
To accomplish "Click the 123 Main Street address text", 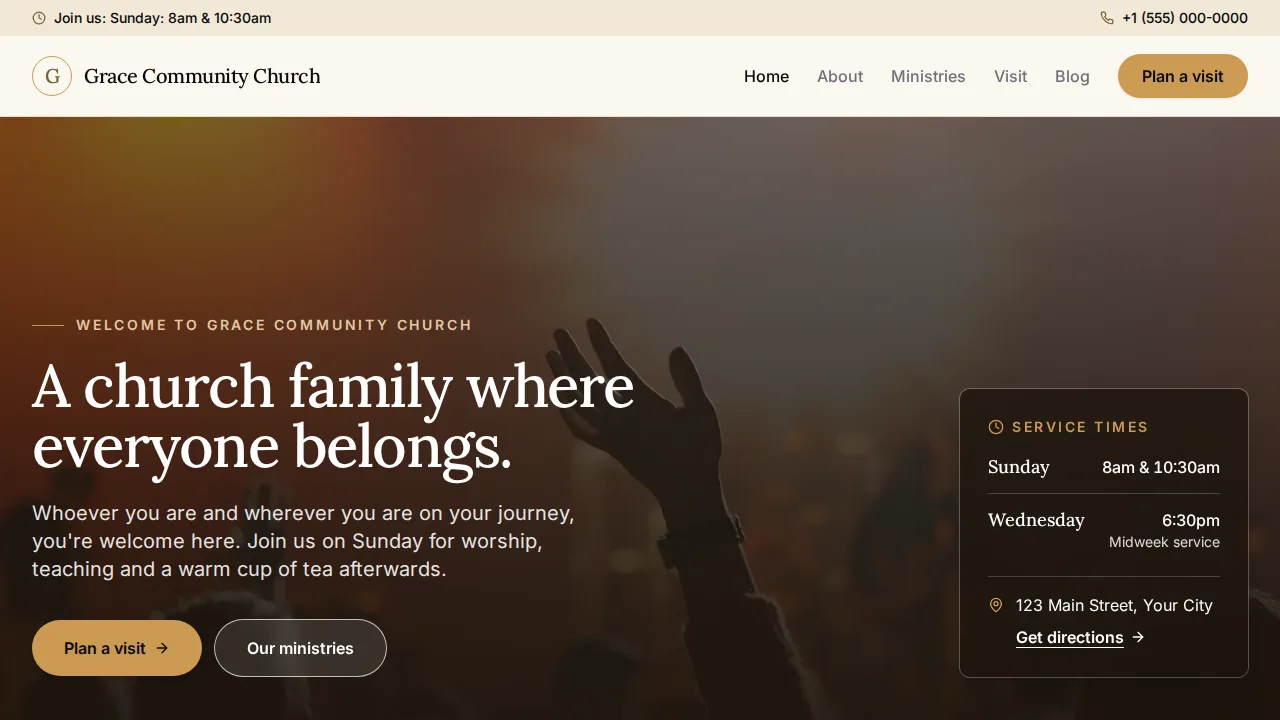I will click(1114, 605).
